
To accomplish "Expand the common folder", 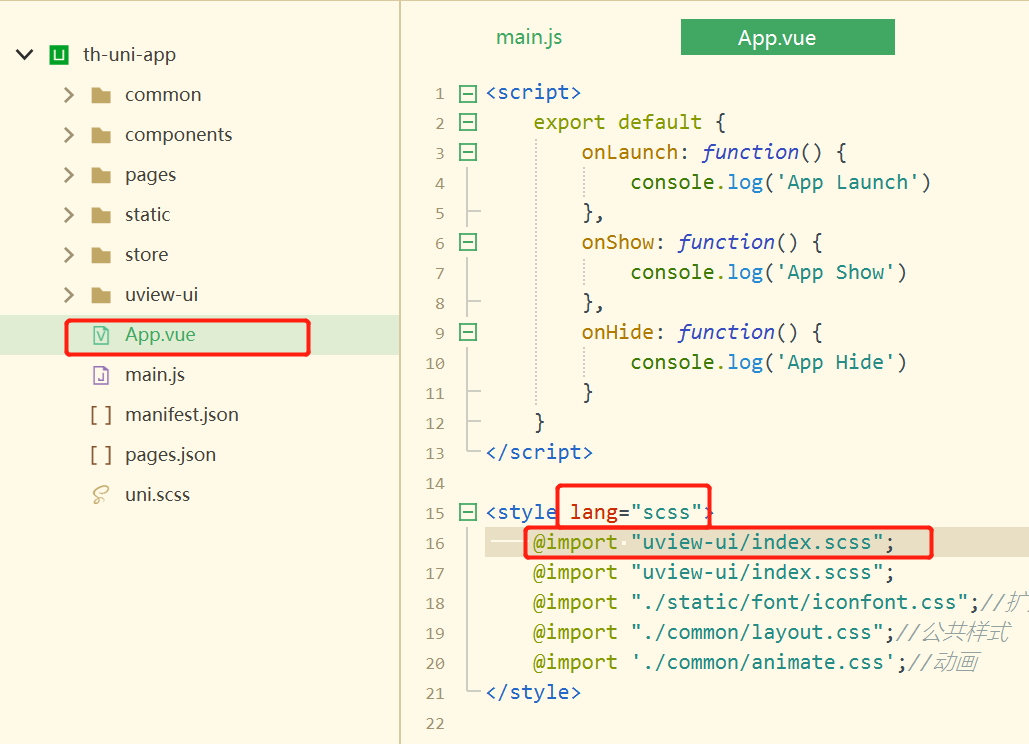I will pyautogui.click(x=69, y=96).
